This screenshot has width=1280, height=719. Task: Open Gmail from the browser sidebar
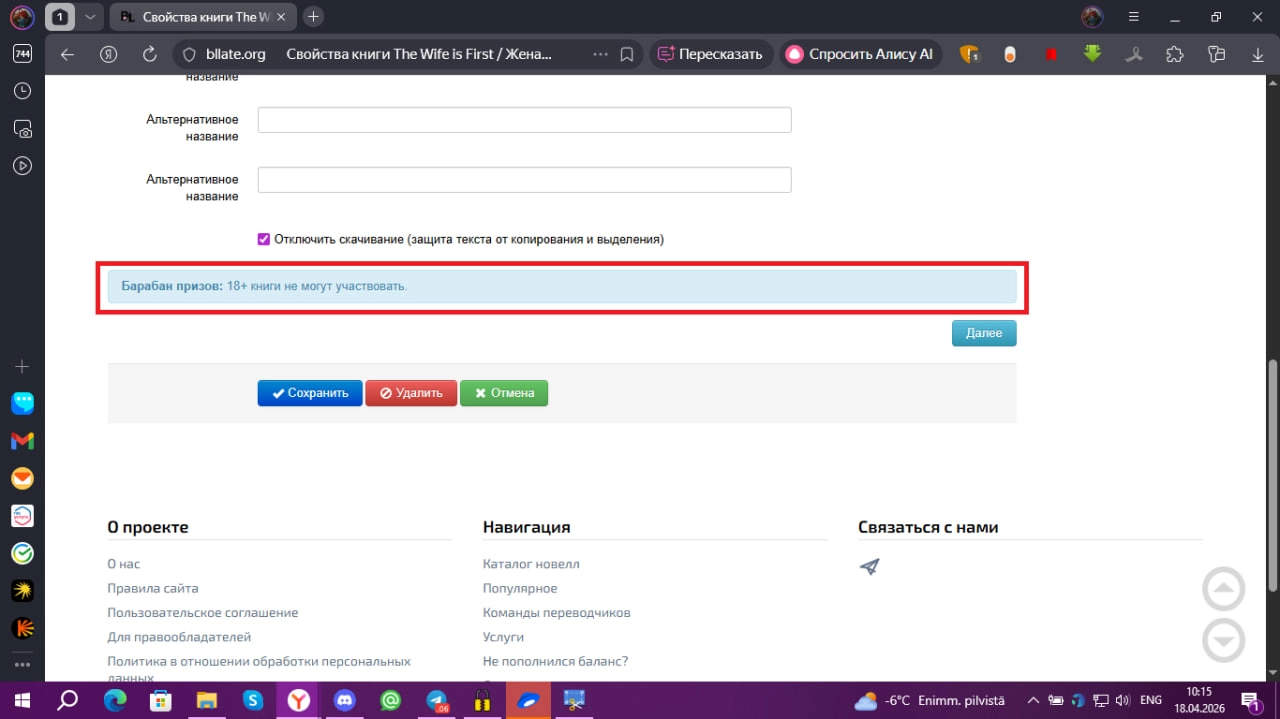(x=22, y=441)
